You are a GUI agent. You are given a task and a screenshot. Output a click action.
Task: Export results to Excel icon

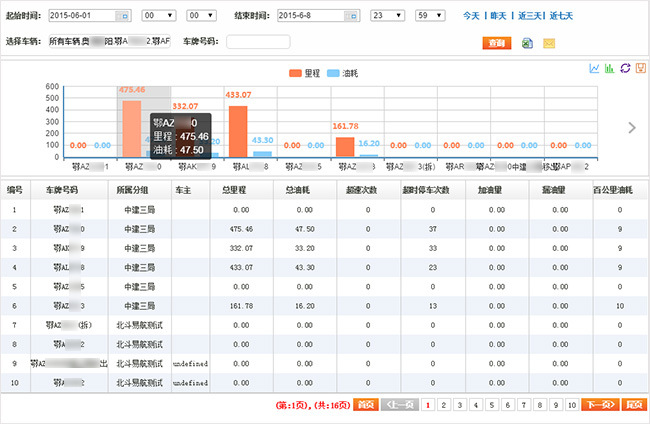pos(527,43)
